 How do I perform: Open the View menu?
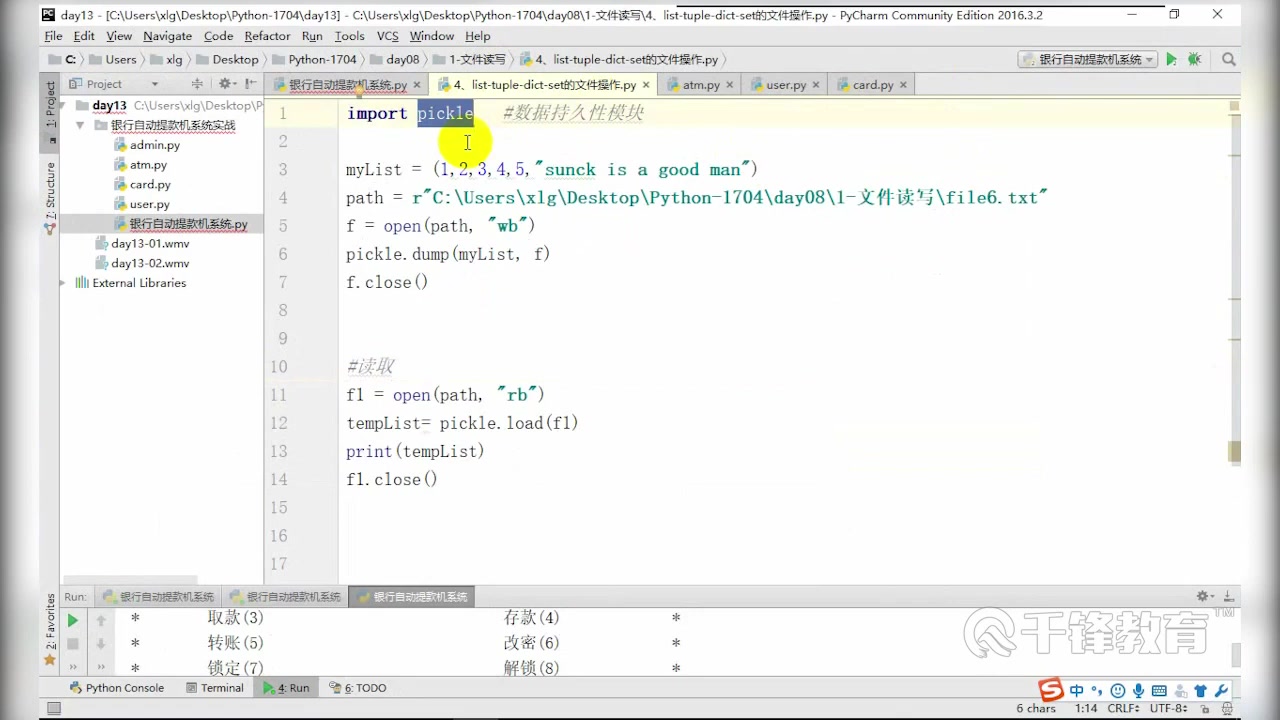(x=119, y=36)
